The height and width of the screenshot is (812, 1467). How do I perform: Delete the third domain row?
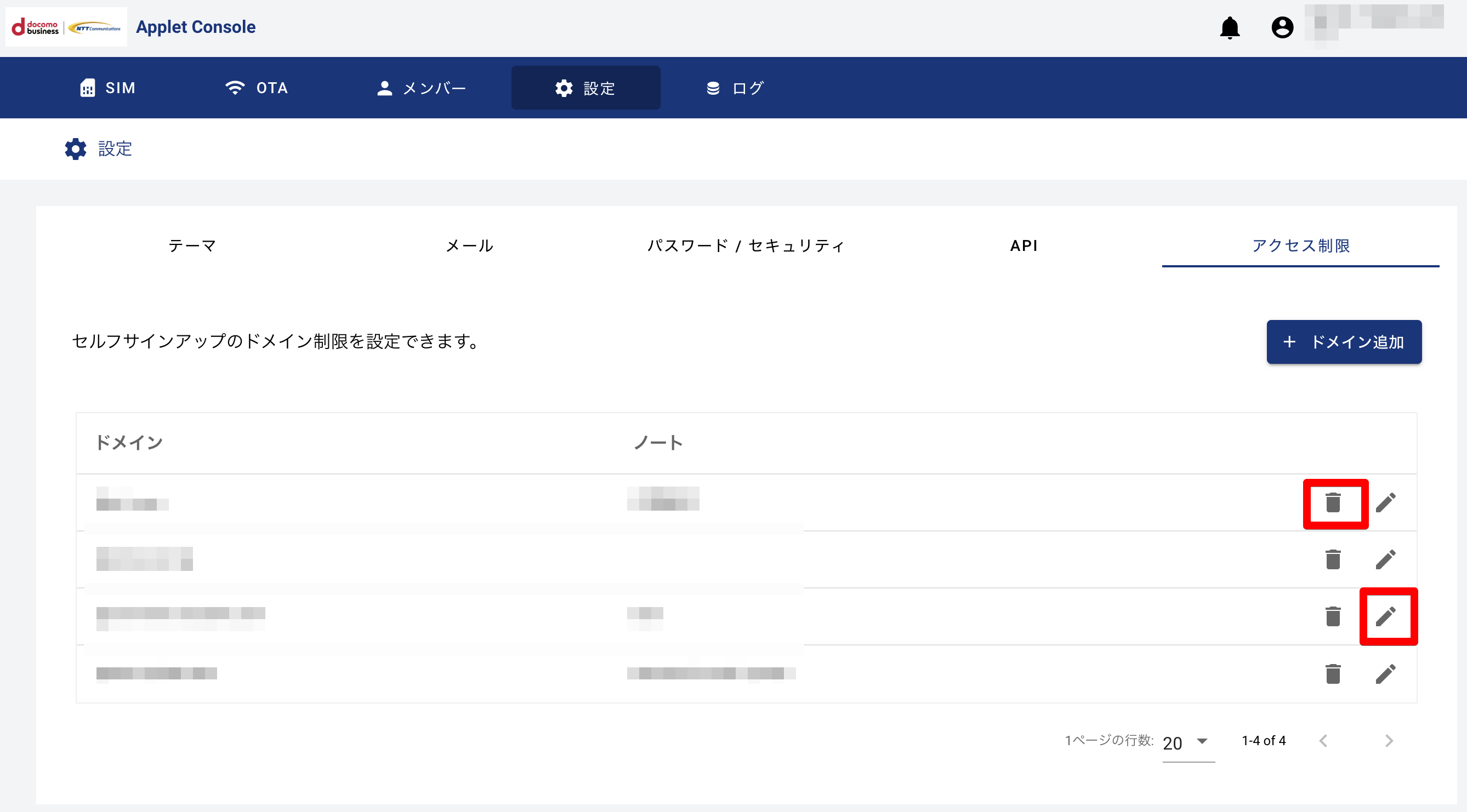click(x=1333, y=616)
